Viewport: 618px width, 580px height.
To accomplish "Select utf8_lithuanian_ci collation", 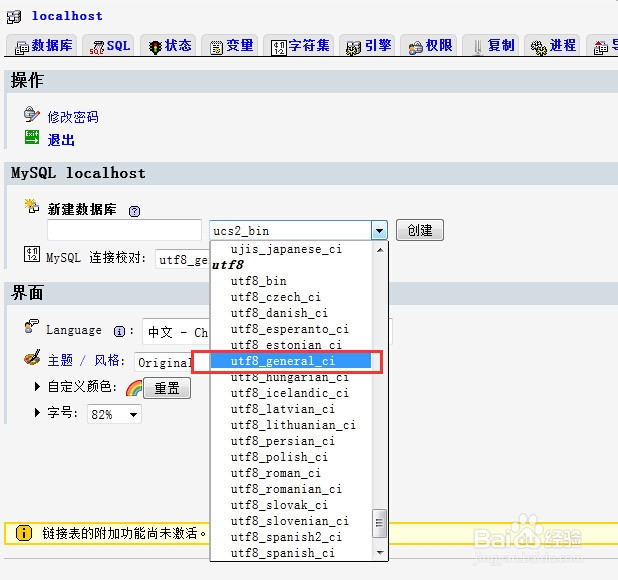I will pos(293,425).
